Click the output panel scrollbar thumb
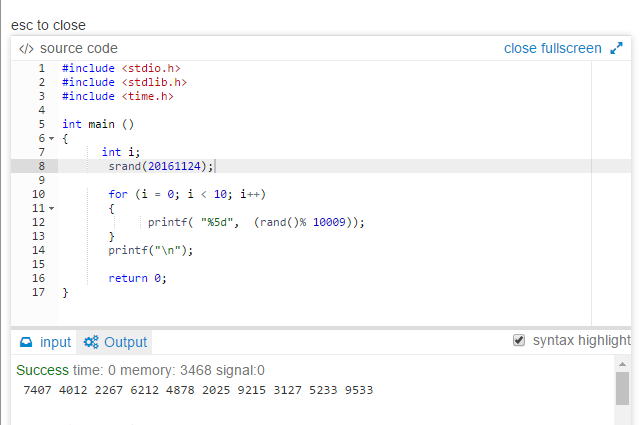 point(622,388)
